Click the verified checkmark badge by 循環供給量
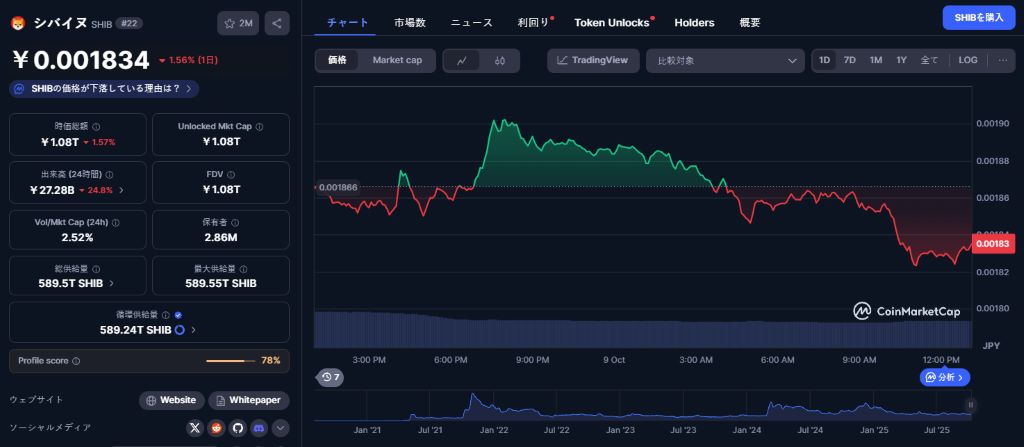Screen dimensions: 1024x447 click(x=178, y=315)
